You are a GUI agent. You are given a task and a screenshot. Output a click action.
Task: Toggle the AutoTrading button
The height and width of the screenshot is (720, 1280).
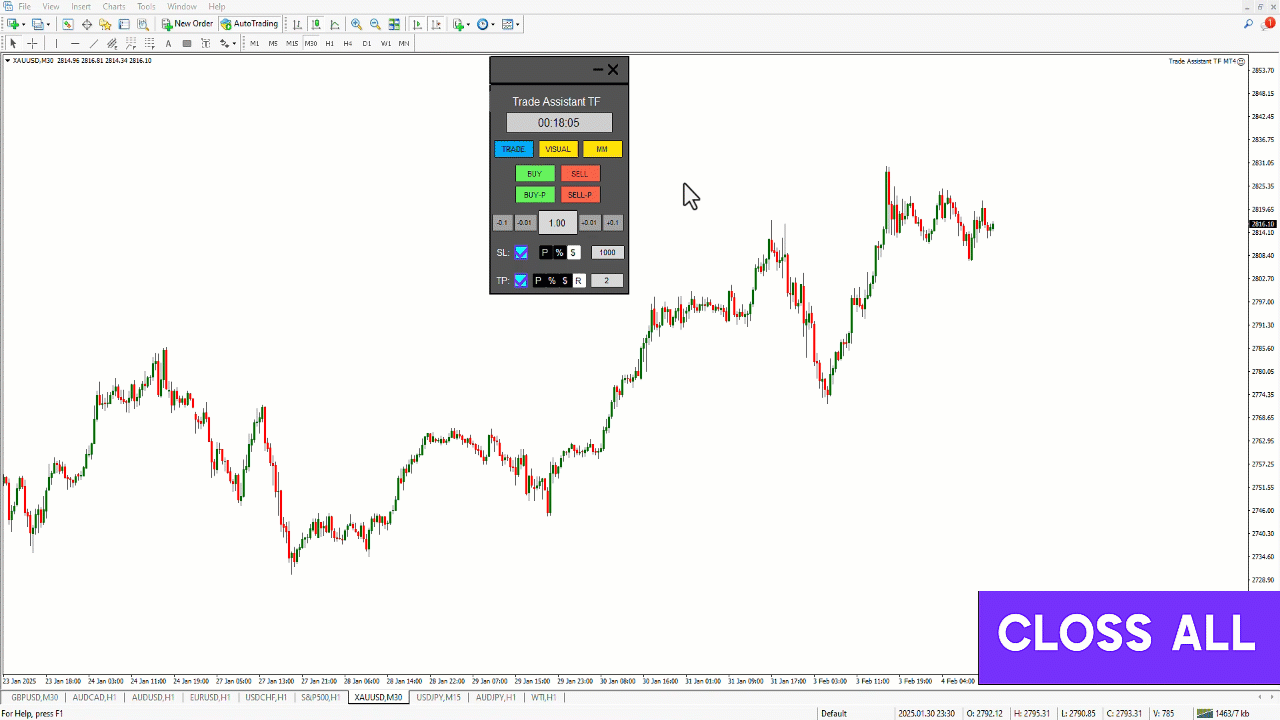[x=249, y=24]
